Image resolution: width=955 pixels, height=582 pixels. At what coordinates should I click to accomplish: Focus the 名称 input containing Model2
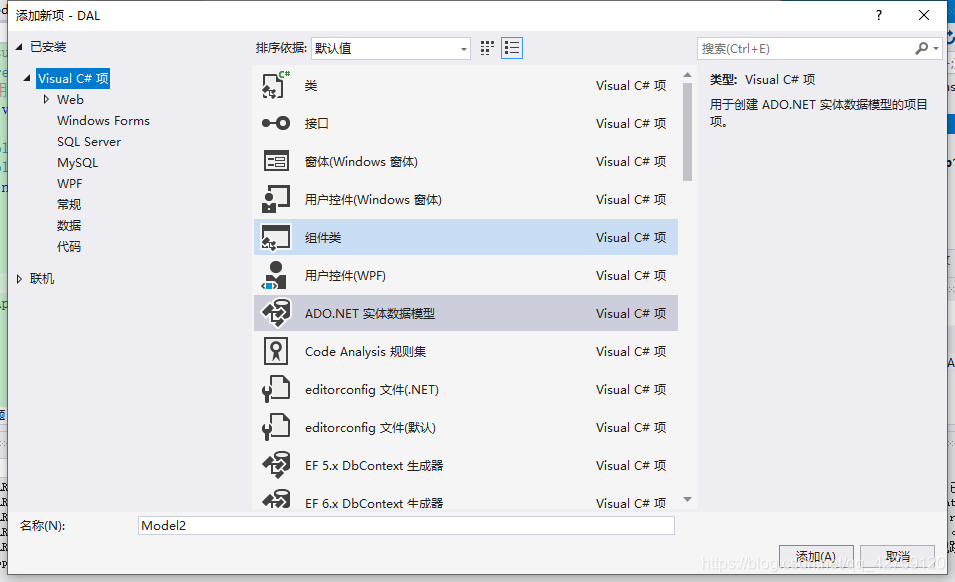click(406, 525)
